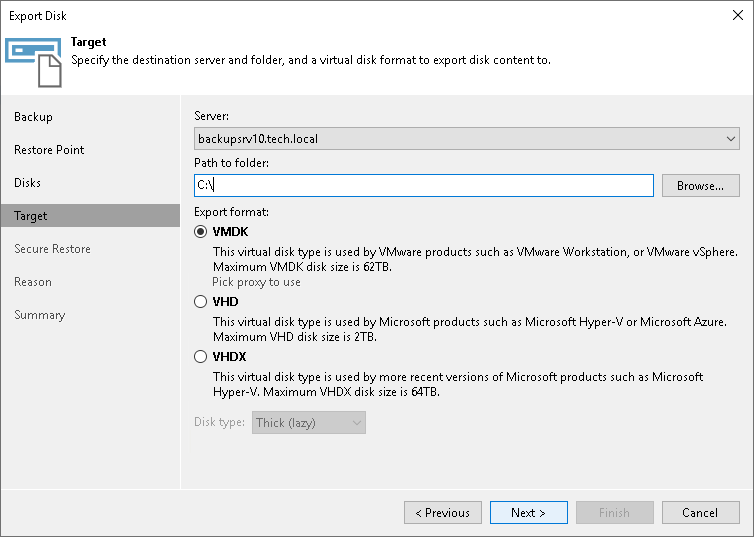Close the Export Disk dialog
Viewport: 754px width, 537px height.
point(735,15)
